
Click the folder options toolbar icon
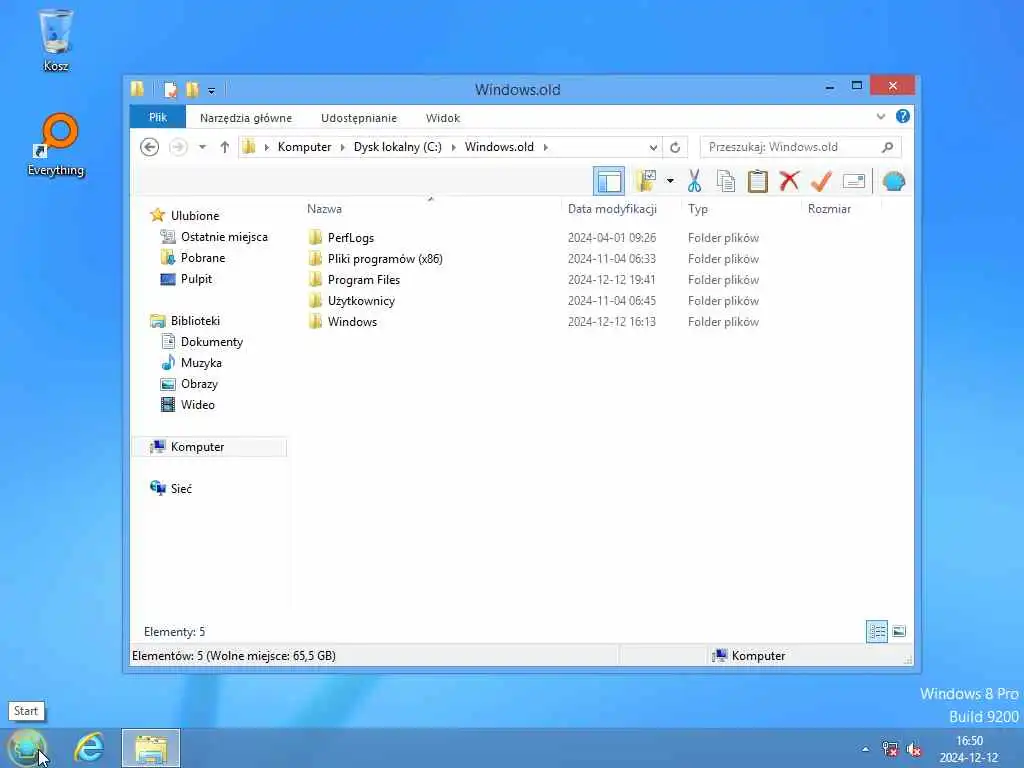(x=646, y=181)
